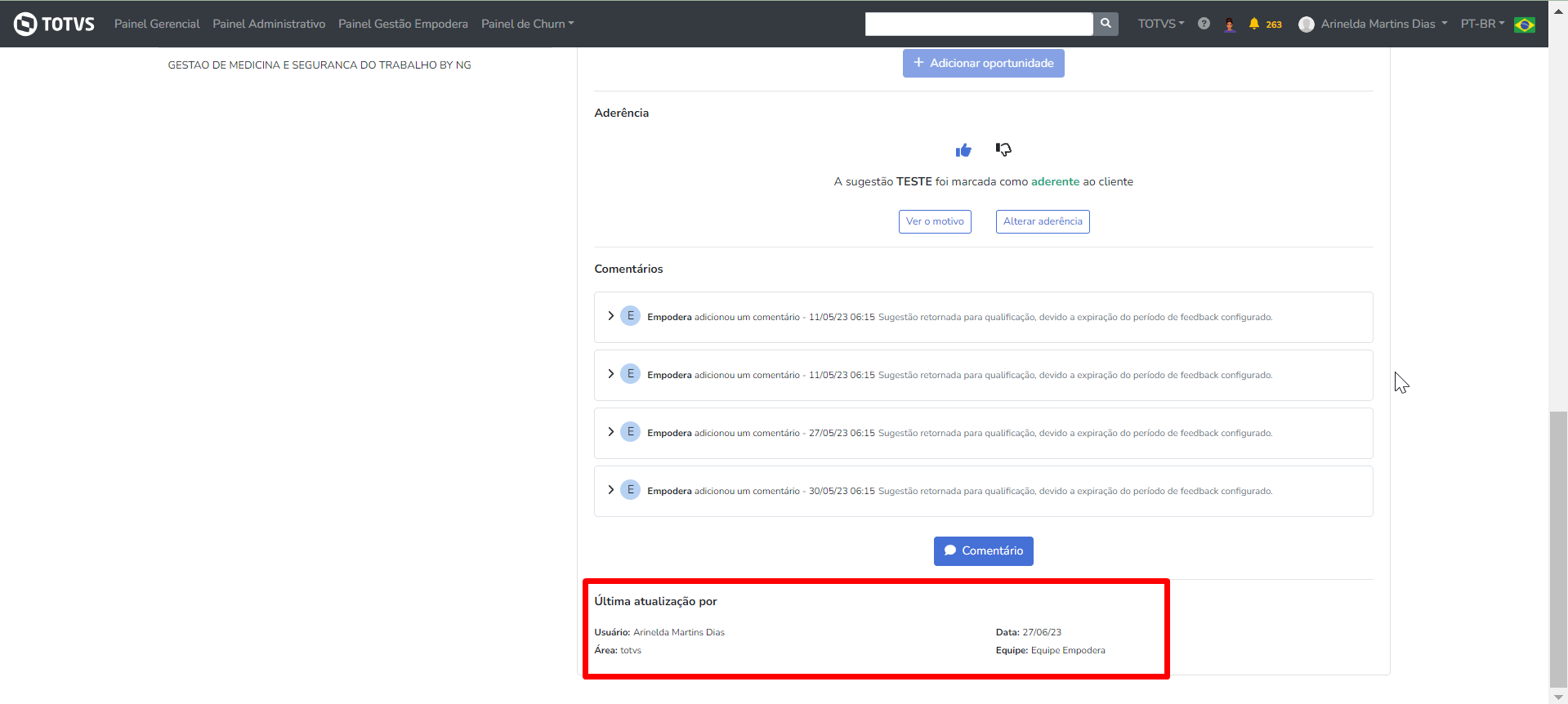Go to Painel Gerencial

click(x=157, y=24)
